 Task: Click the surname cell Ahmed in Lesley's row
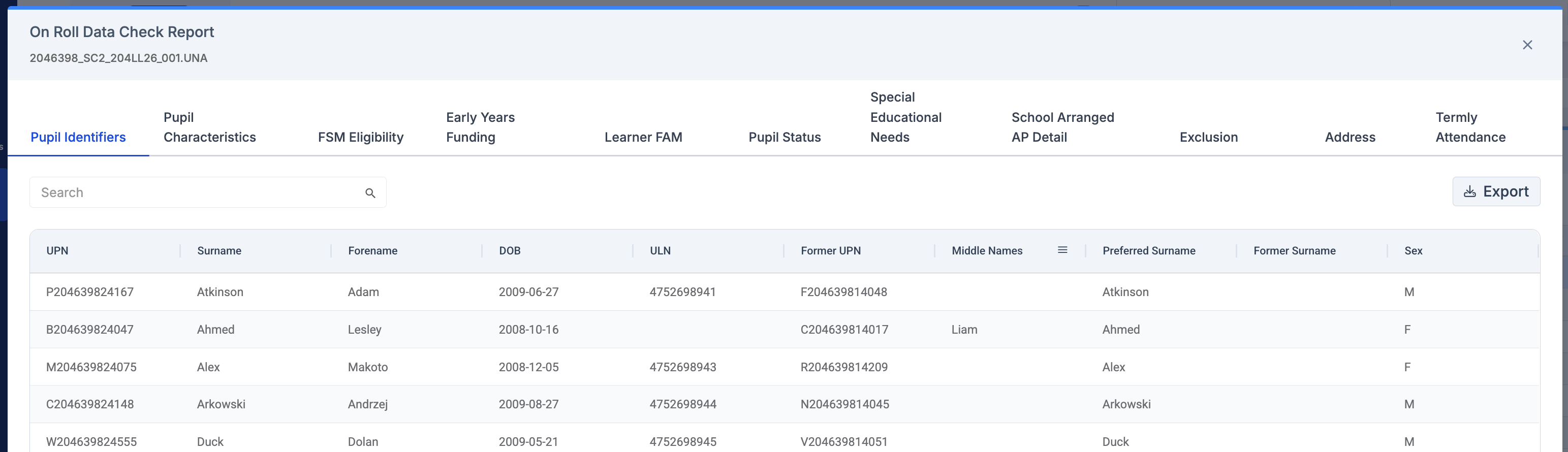click(x=215, y=330)
